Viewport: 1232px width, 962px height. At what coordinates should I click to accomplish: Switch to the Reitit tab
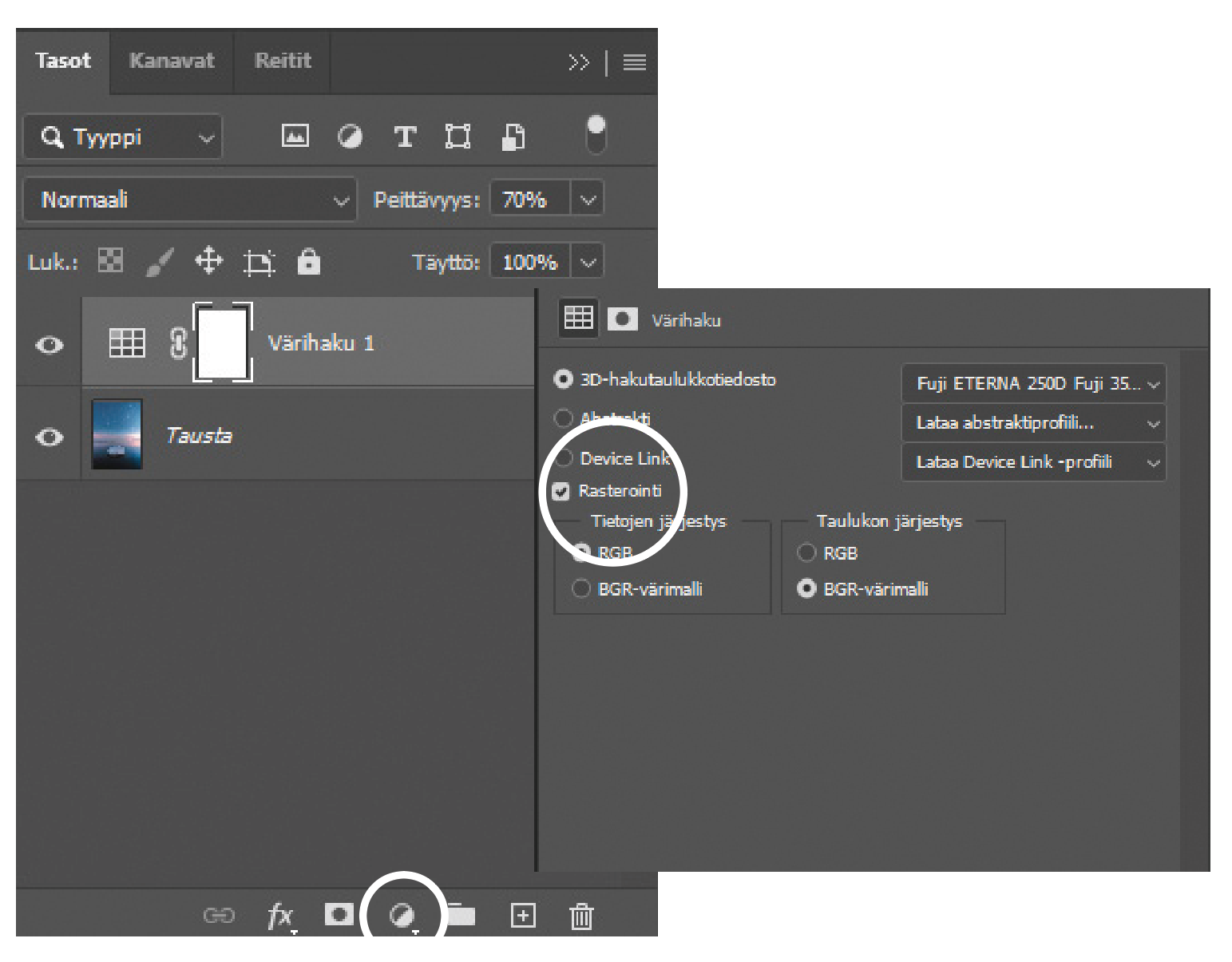point(283,61)
